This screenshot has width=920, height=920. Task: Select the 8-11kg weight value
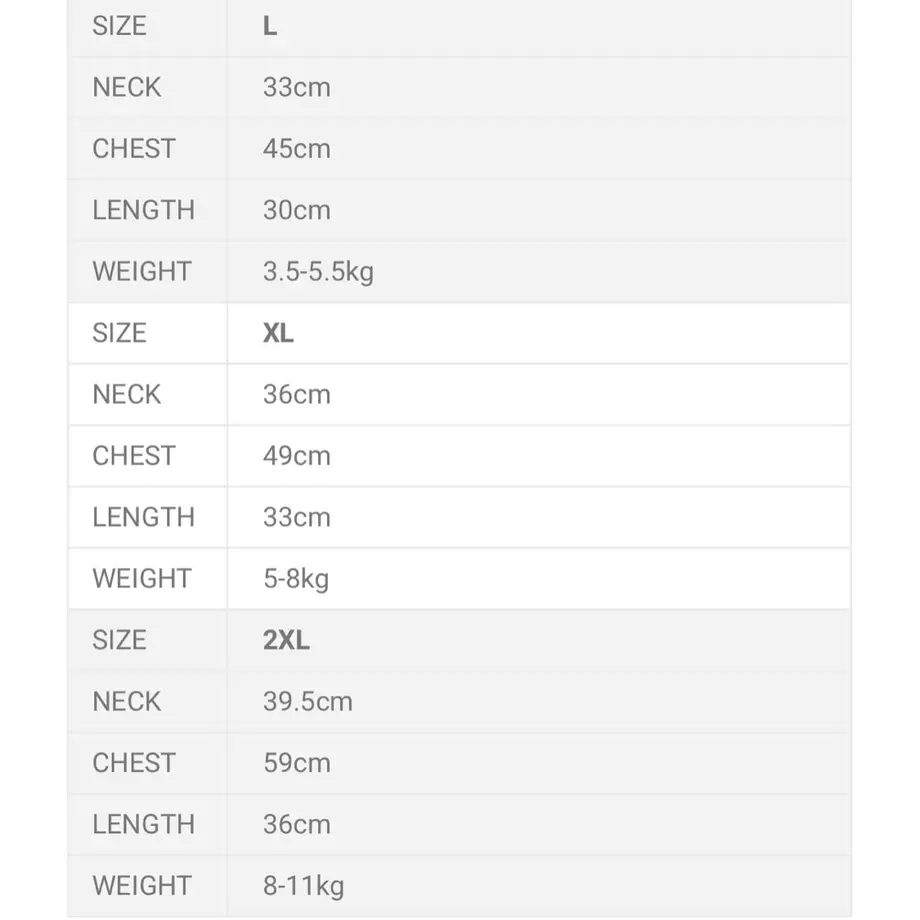click(x=304, y=887)
